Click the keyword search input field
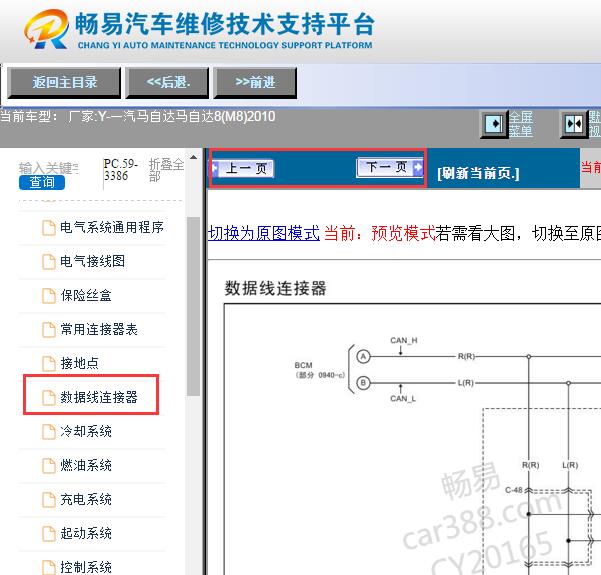The image size is (601, 575). click(x=49, y=168)
